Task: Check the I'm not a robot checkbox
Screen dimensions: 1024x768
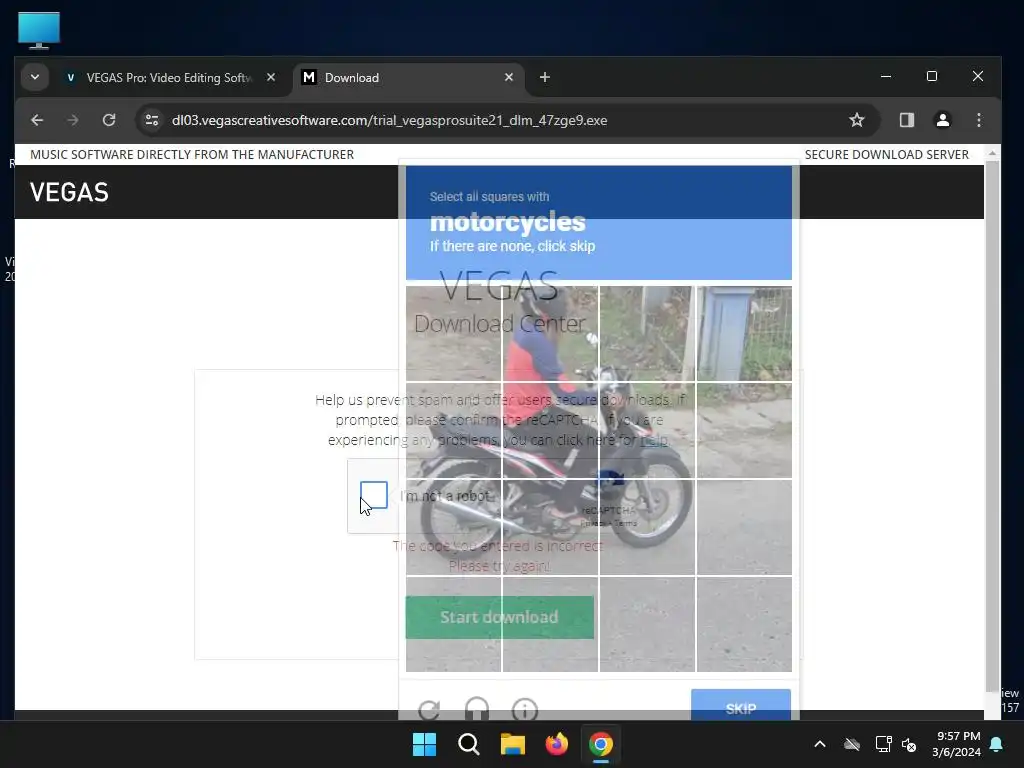Action: pos(374,495)
